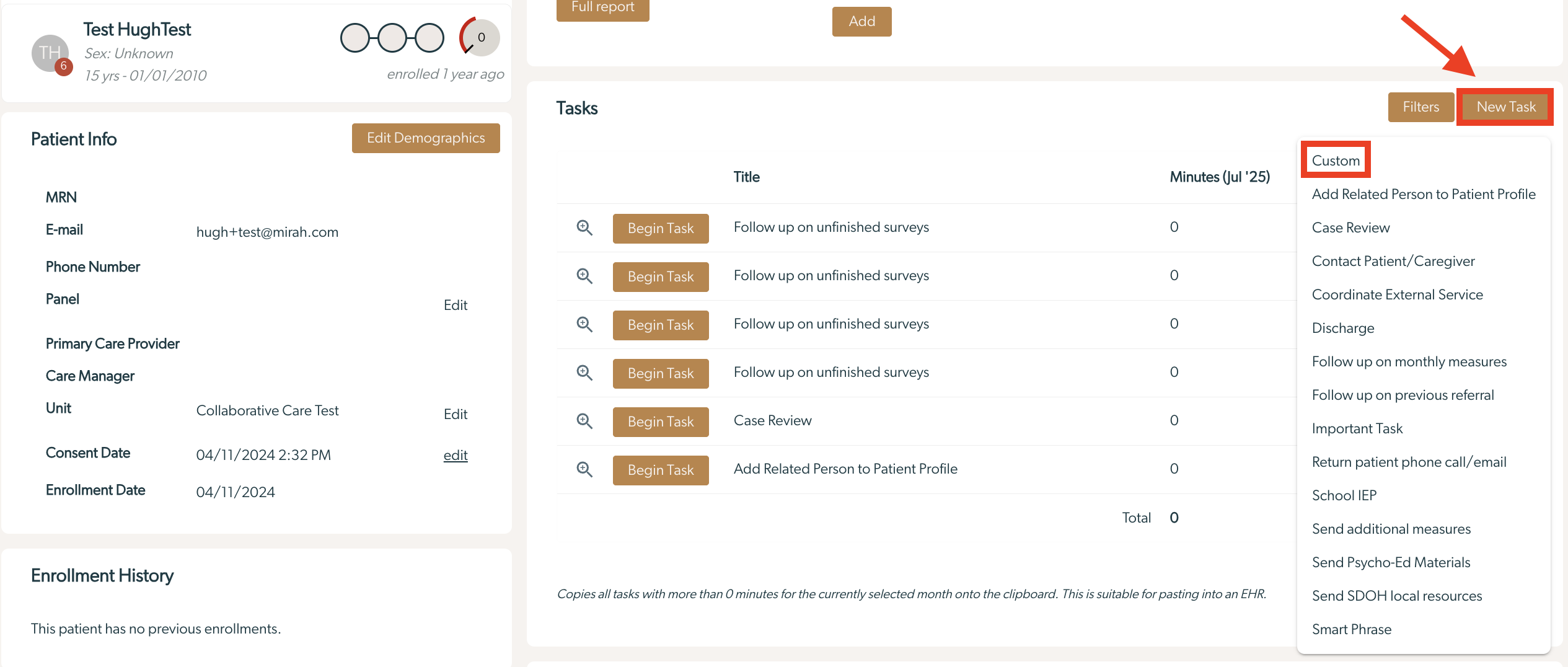This screenshot has width=1568, height=667.
Task: Click the underlined edit link for Consent Date
Action: pos(456,455)
